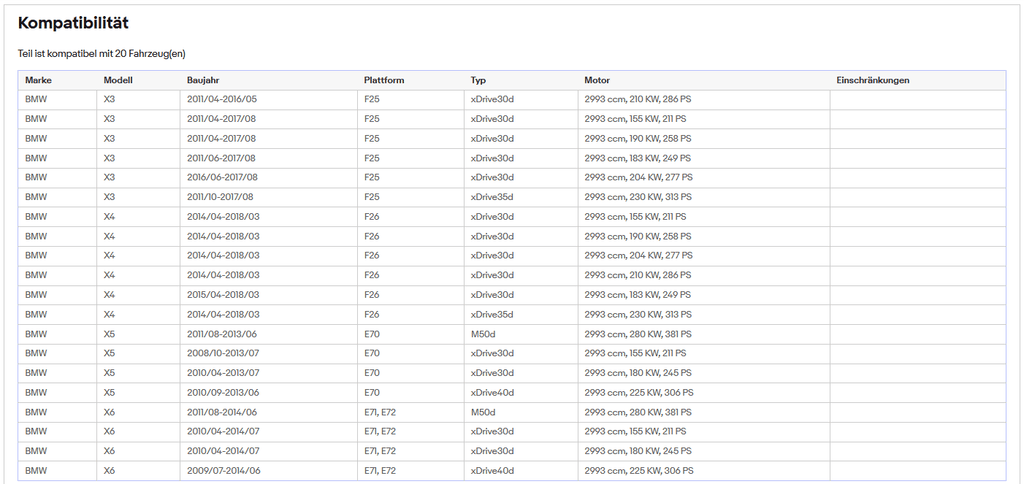Viewport: 1024px width, 484px height.
Task: Select text 'Teil ist kompatibel mit 20 Fahrzeug(en)'
Action: (x=102, y=54)
